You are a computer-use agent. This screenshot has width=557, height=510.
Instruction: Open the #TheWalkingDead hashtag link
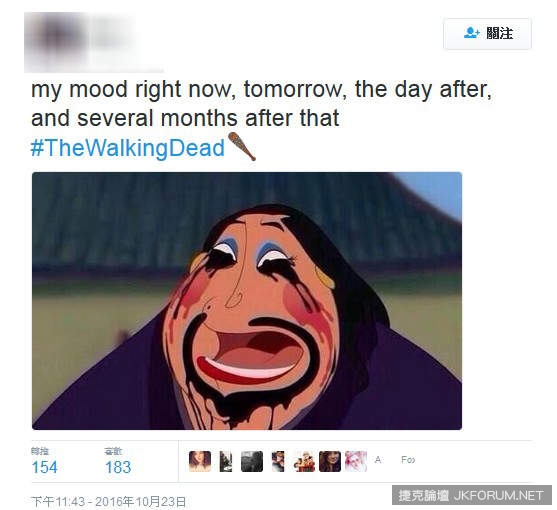tap(128, 148)
